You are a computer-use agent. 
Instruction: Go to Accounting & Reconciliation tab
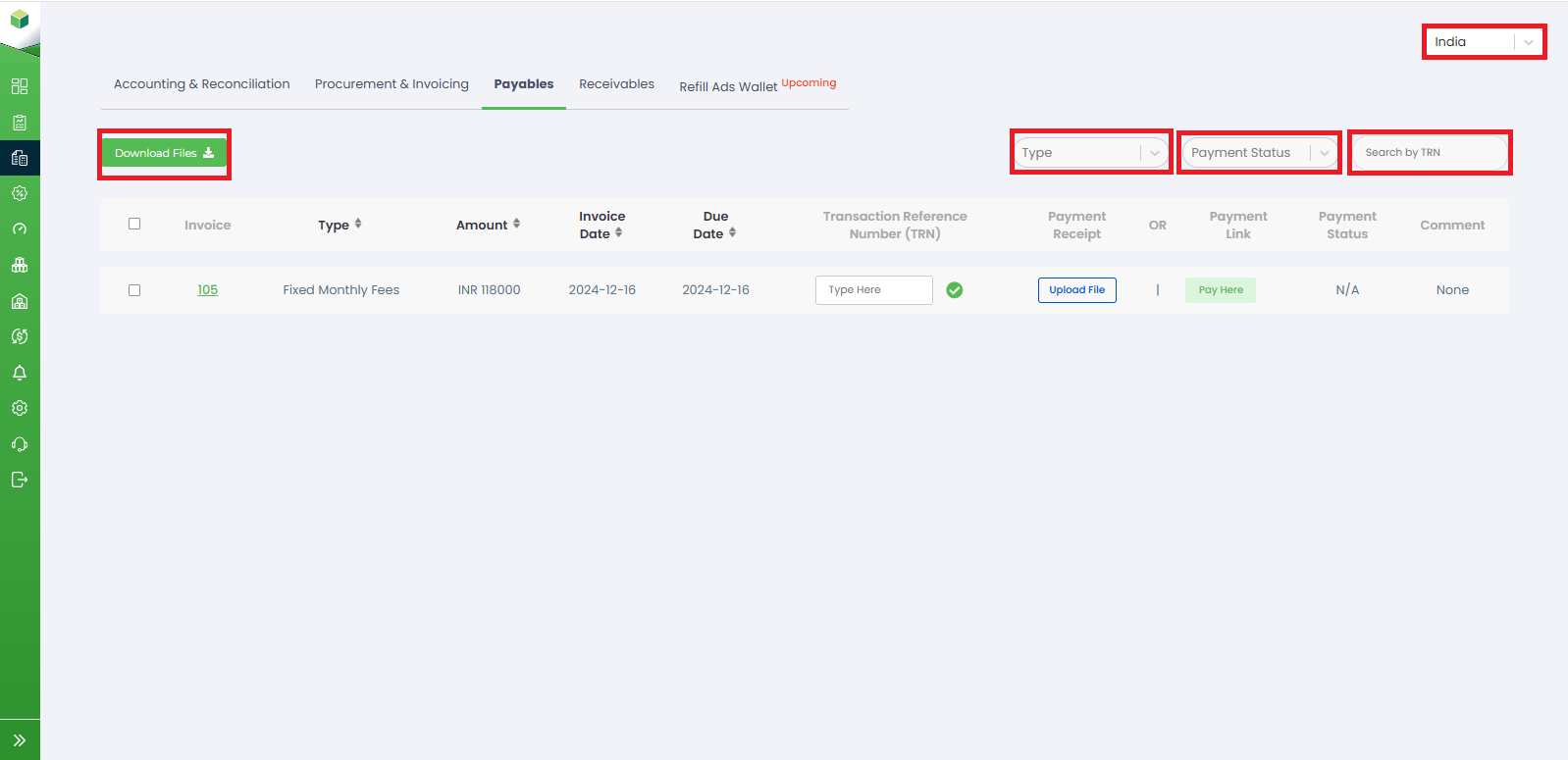click(202, 84)
